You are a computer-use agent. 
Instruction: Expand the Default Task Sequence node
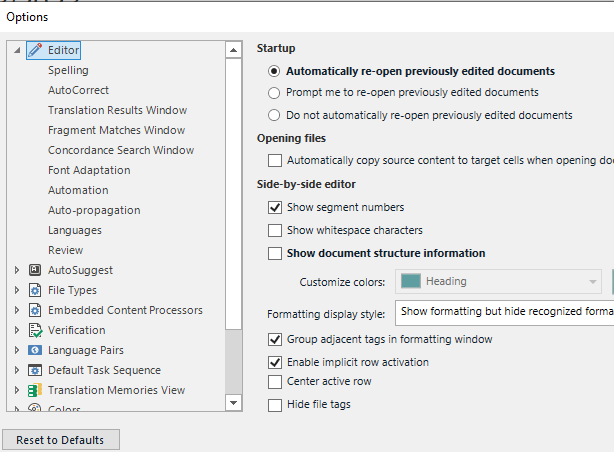(17, 370)
